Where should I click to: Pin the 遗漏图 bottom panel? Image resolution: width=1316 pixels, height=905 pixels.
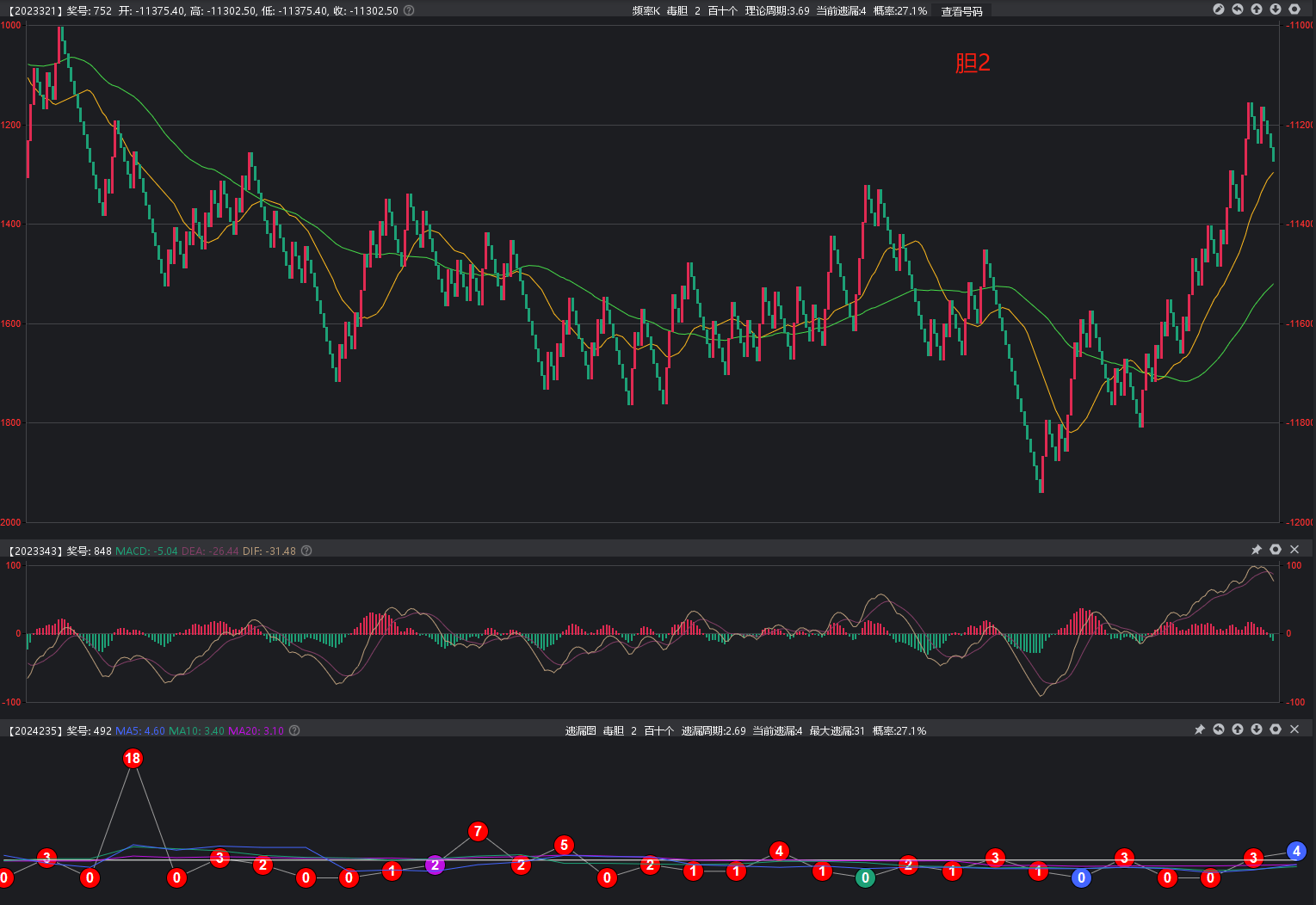1200,730
